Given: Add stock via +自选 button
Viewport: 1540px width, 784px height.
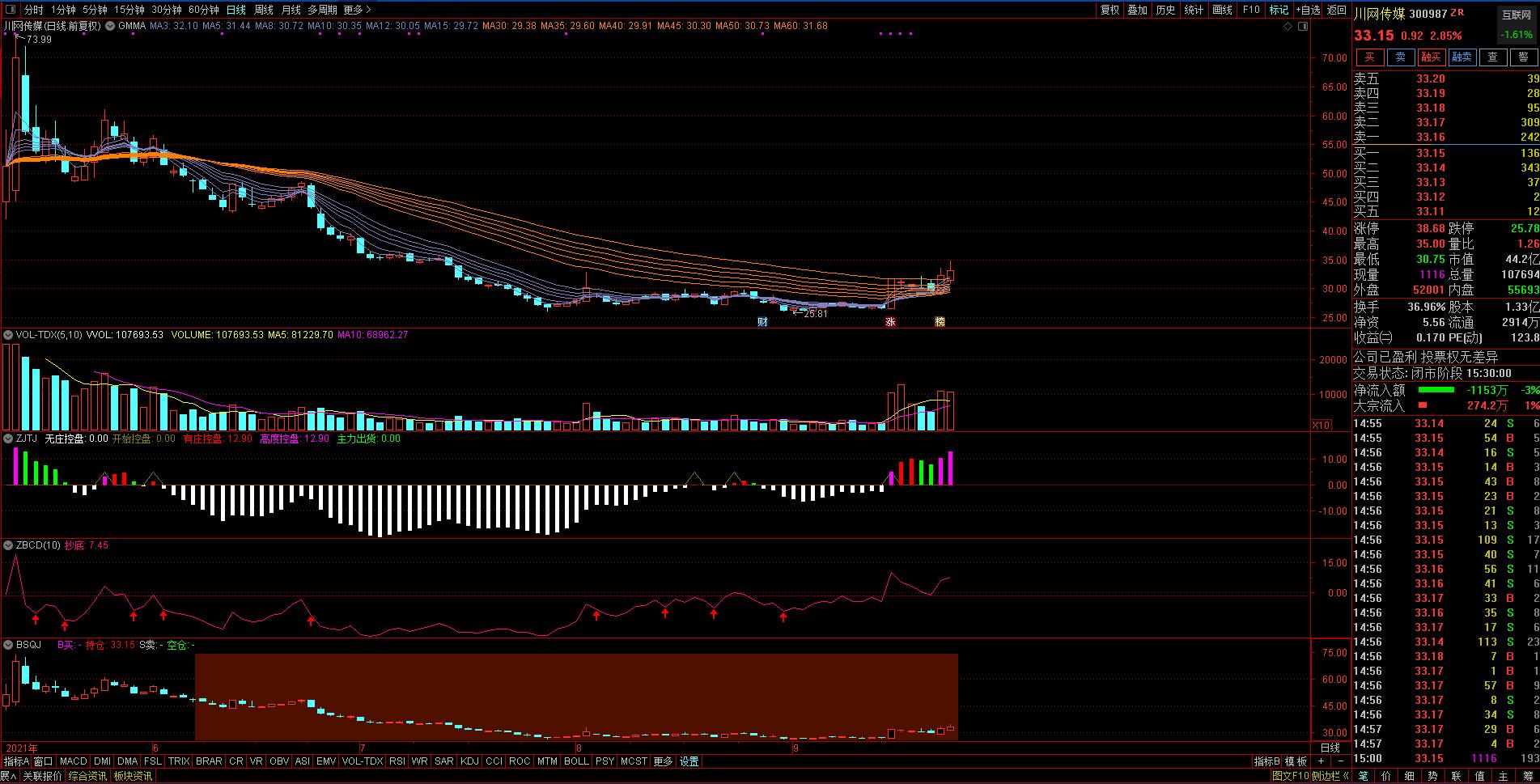Looking at the screenshot, I should tap(1308, 10).
